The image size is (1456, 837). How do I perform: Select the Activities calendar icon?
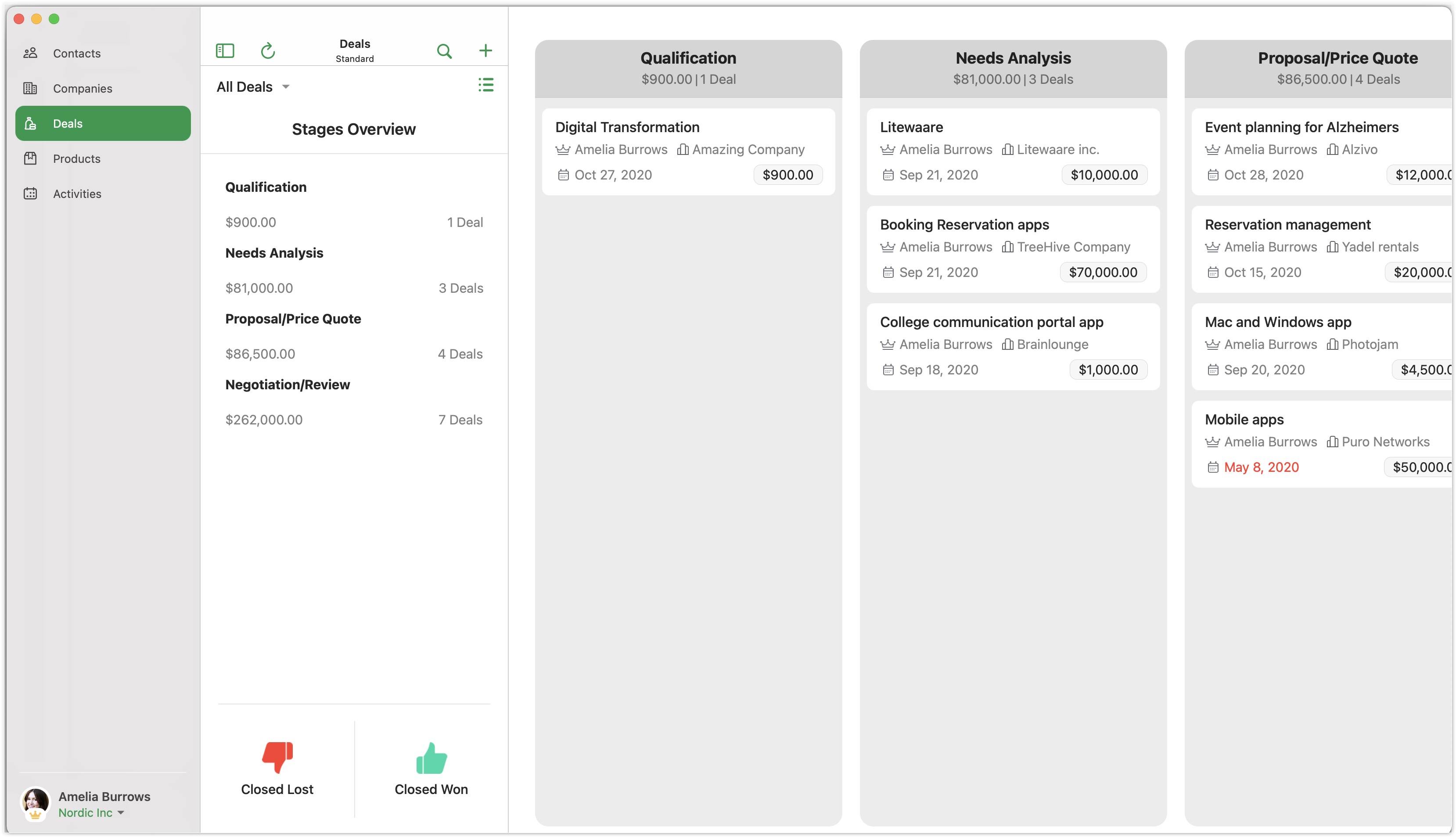click(30, 193)
